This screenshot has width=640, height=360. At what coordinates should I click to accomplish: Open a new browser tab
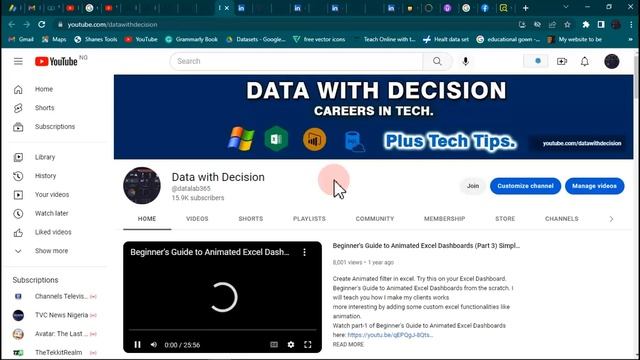(525, 8)
